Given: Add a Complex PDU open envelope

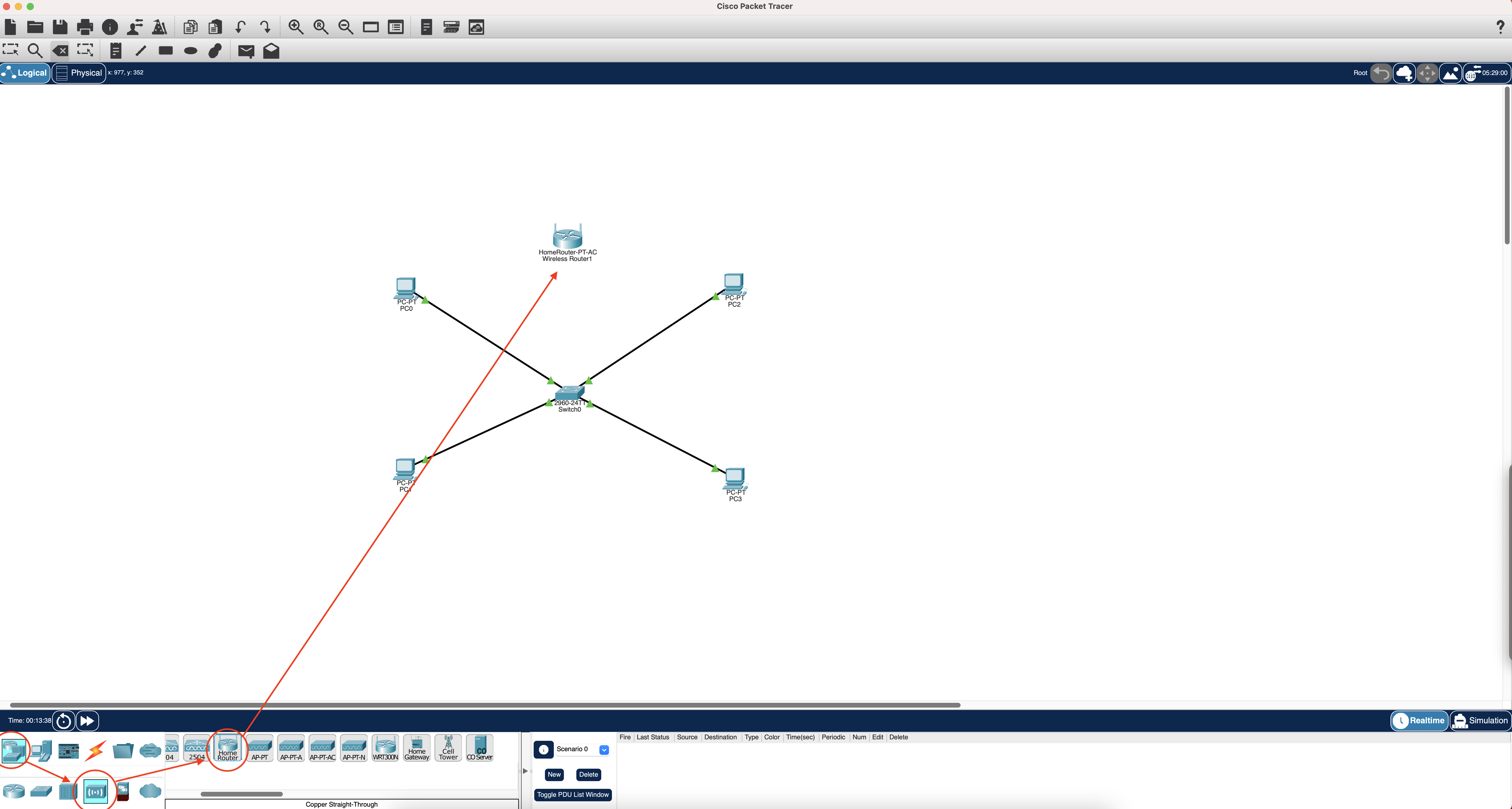Looking at the screenshot, I should 271,51.
